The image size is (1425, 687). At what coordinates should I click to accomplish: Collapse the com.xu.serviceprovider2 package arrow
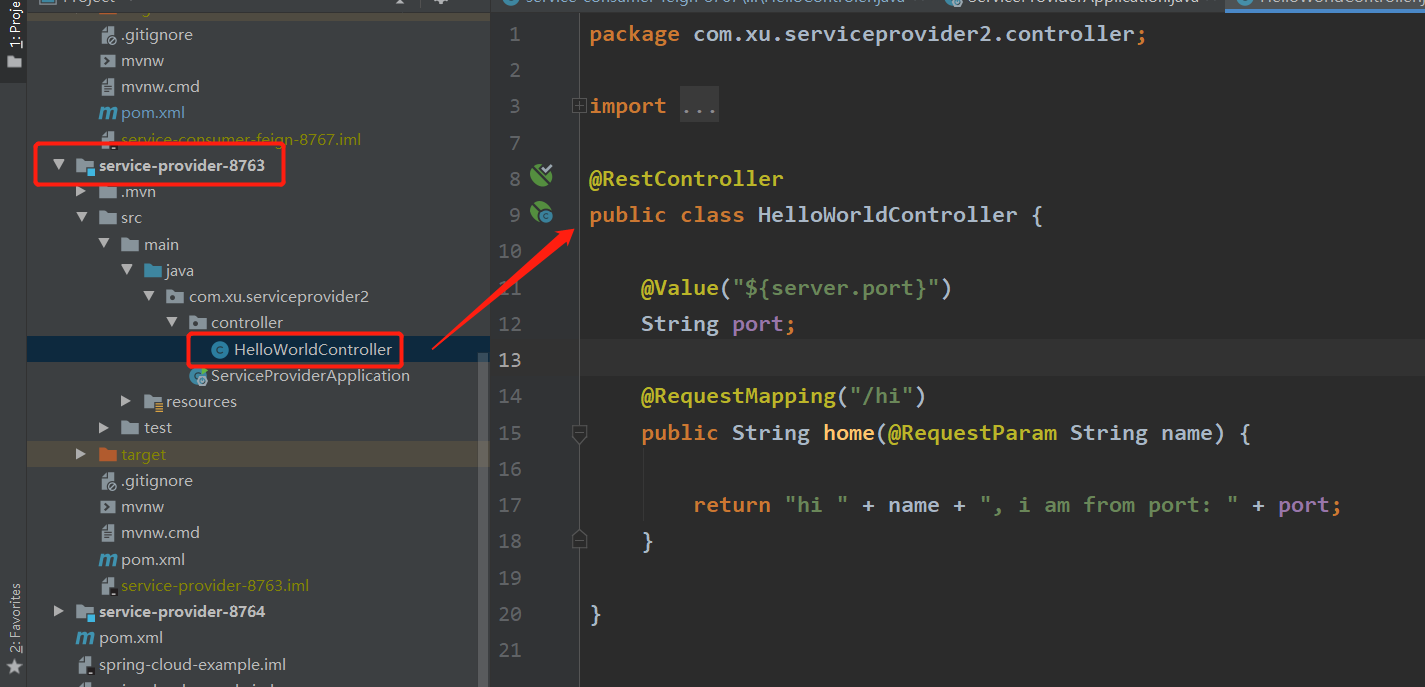(x=148, y=296)
